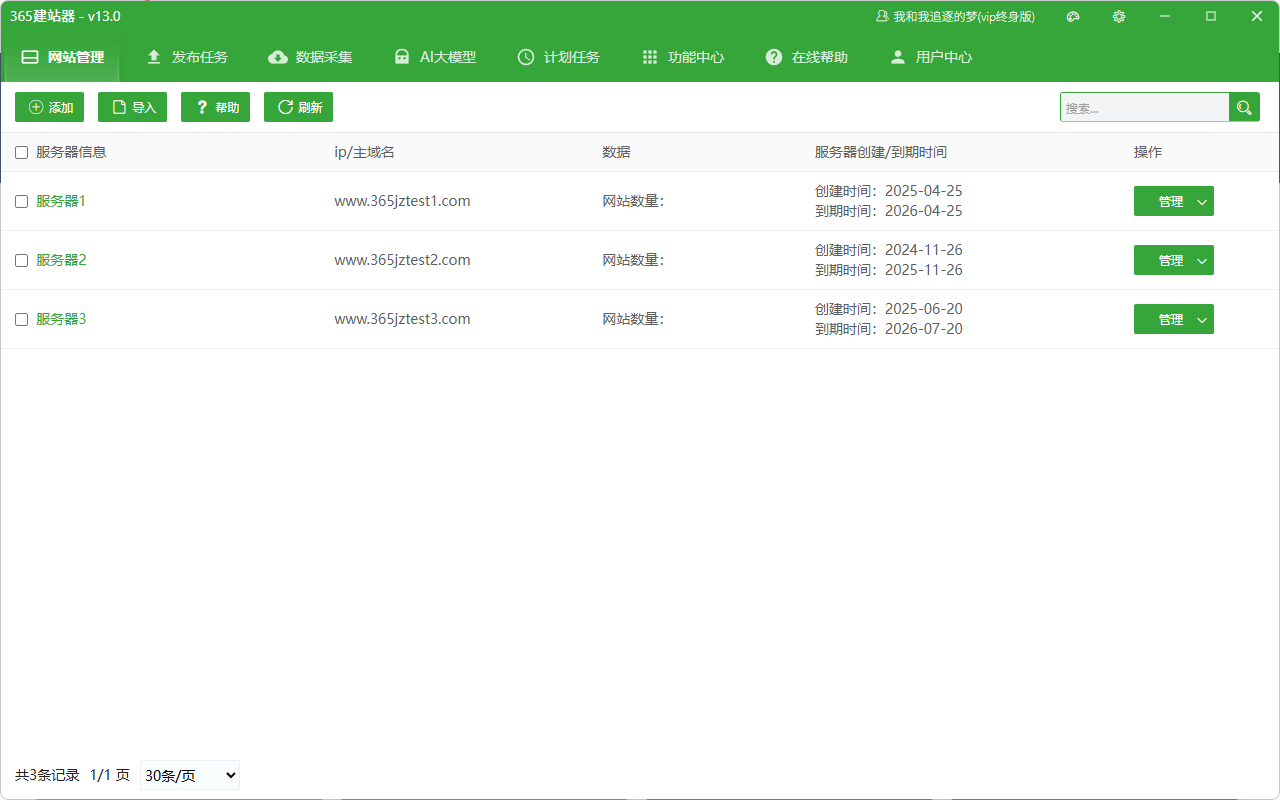This screenshot has height=800, width=1280.
Task: Open the 在线帮助 tab
Action: (807, 57)
